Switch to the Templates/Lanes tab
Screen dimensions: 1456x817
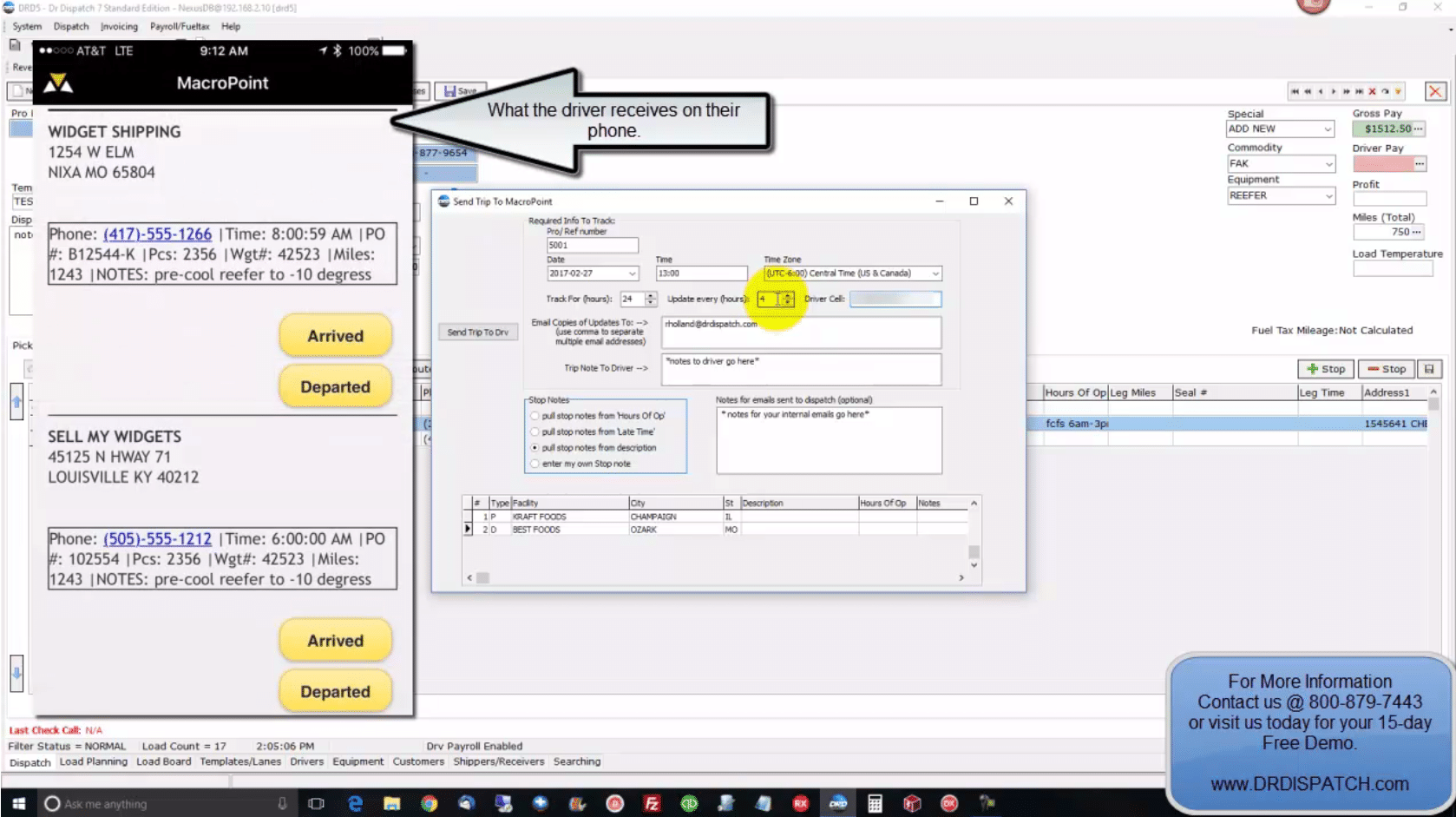240,761
